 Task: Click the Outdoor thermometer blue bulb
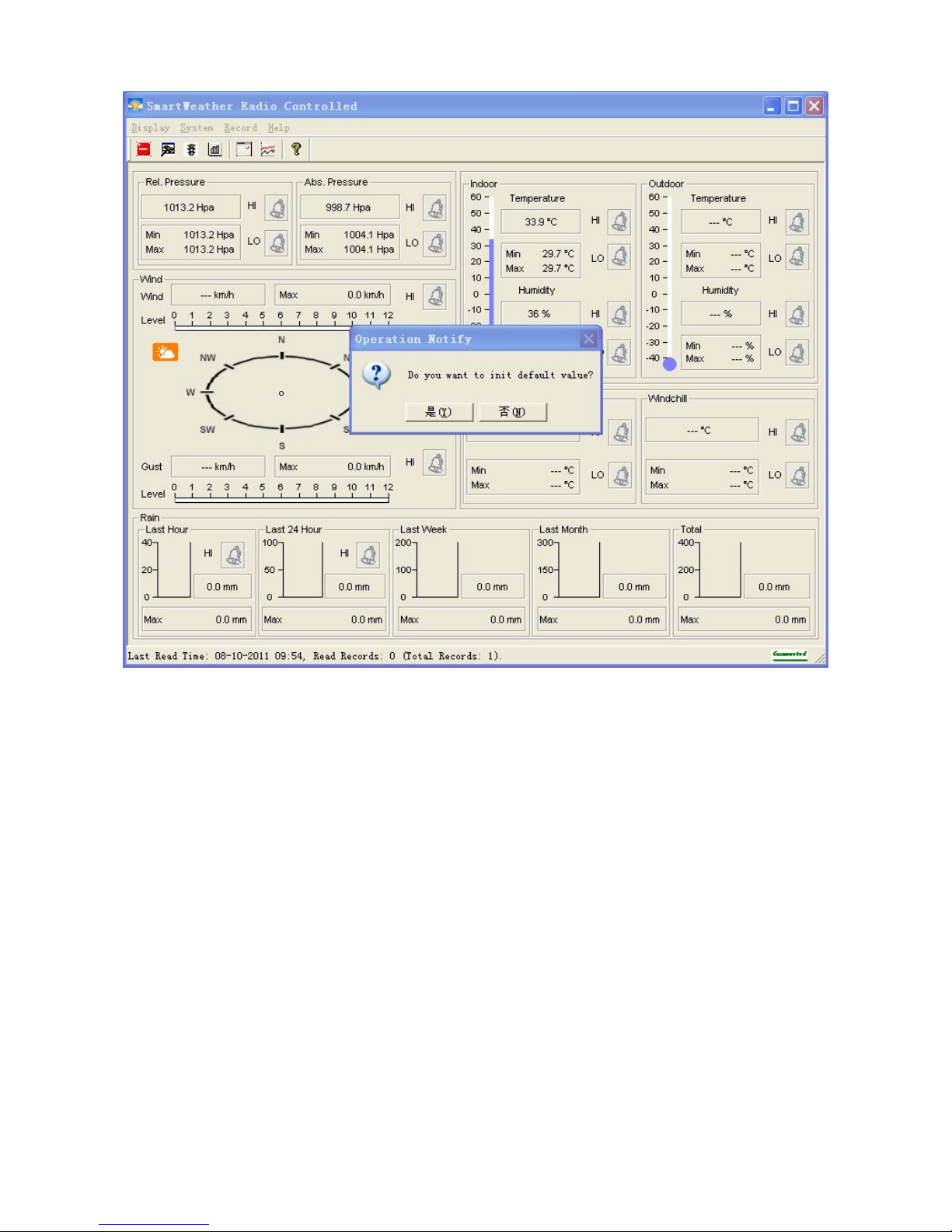pos(670,364)
